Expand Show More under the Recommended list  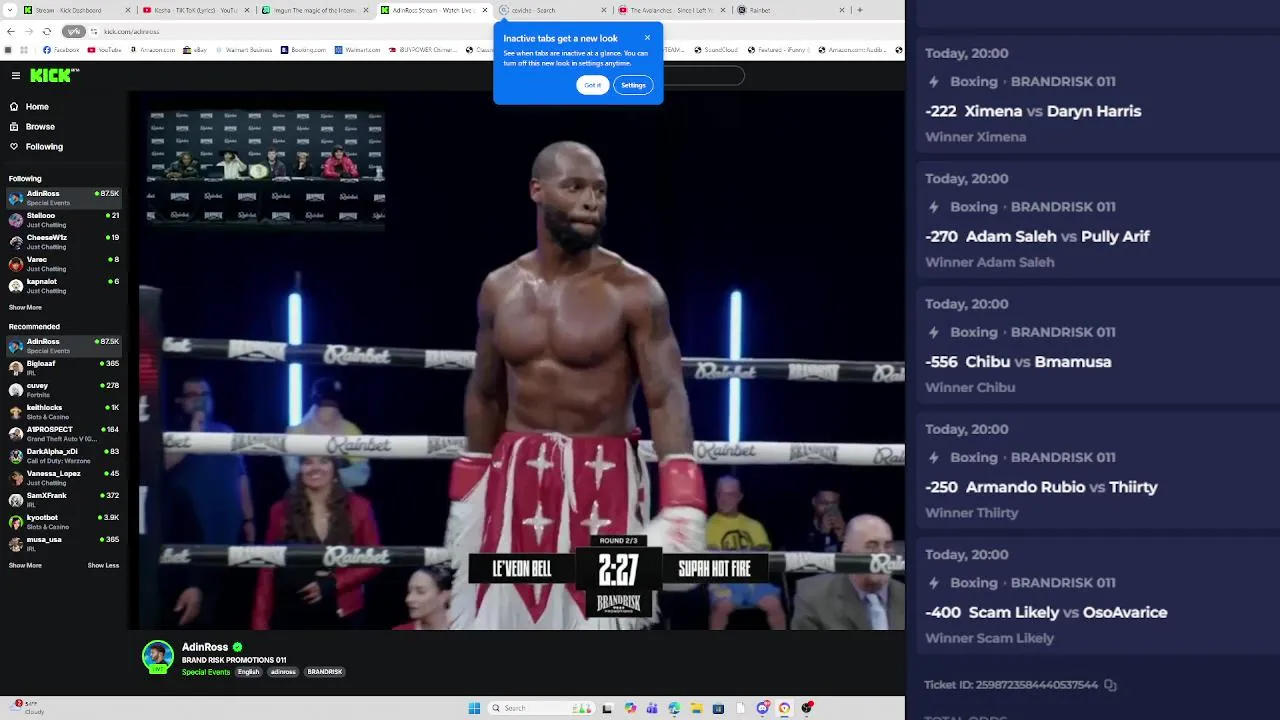tap(25, 566)
